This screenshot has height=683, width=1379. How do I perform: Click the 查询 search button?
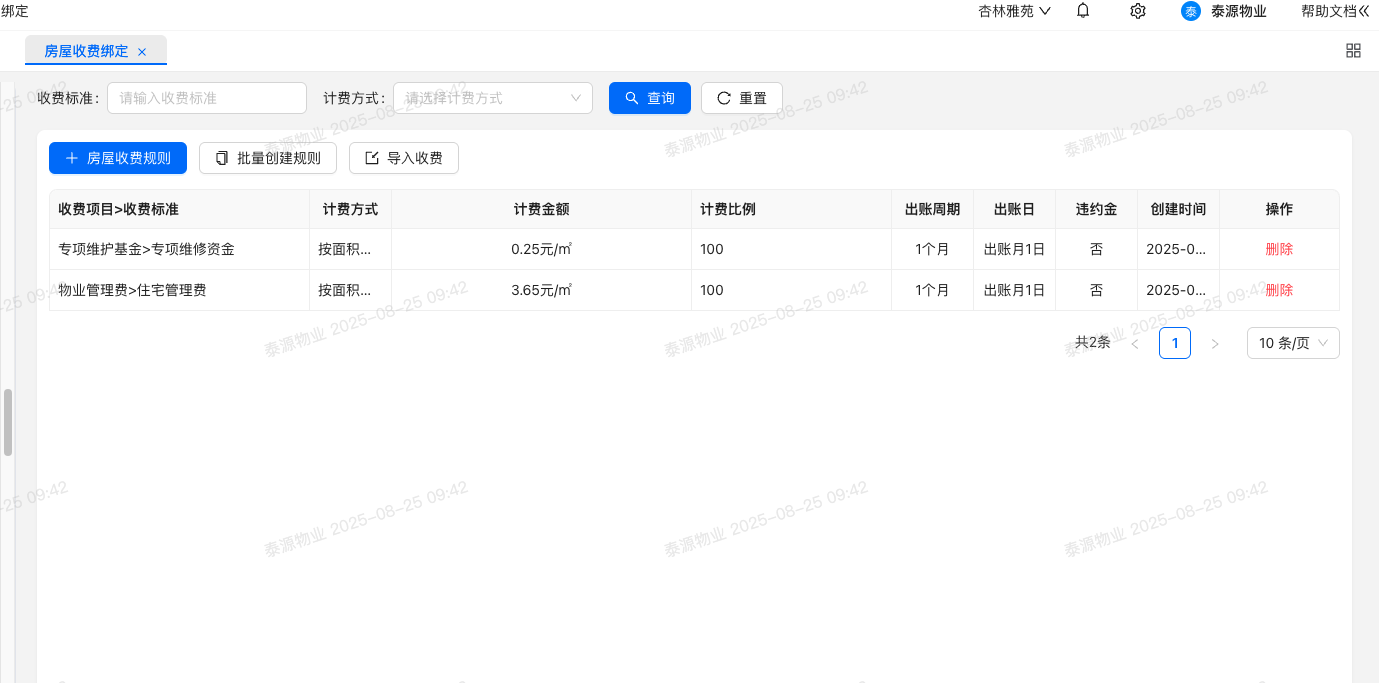click(649, 98)
